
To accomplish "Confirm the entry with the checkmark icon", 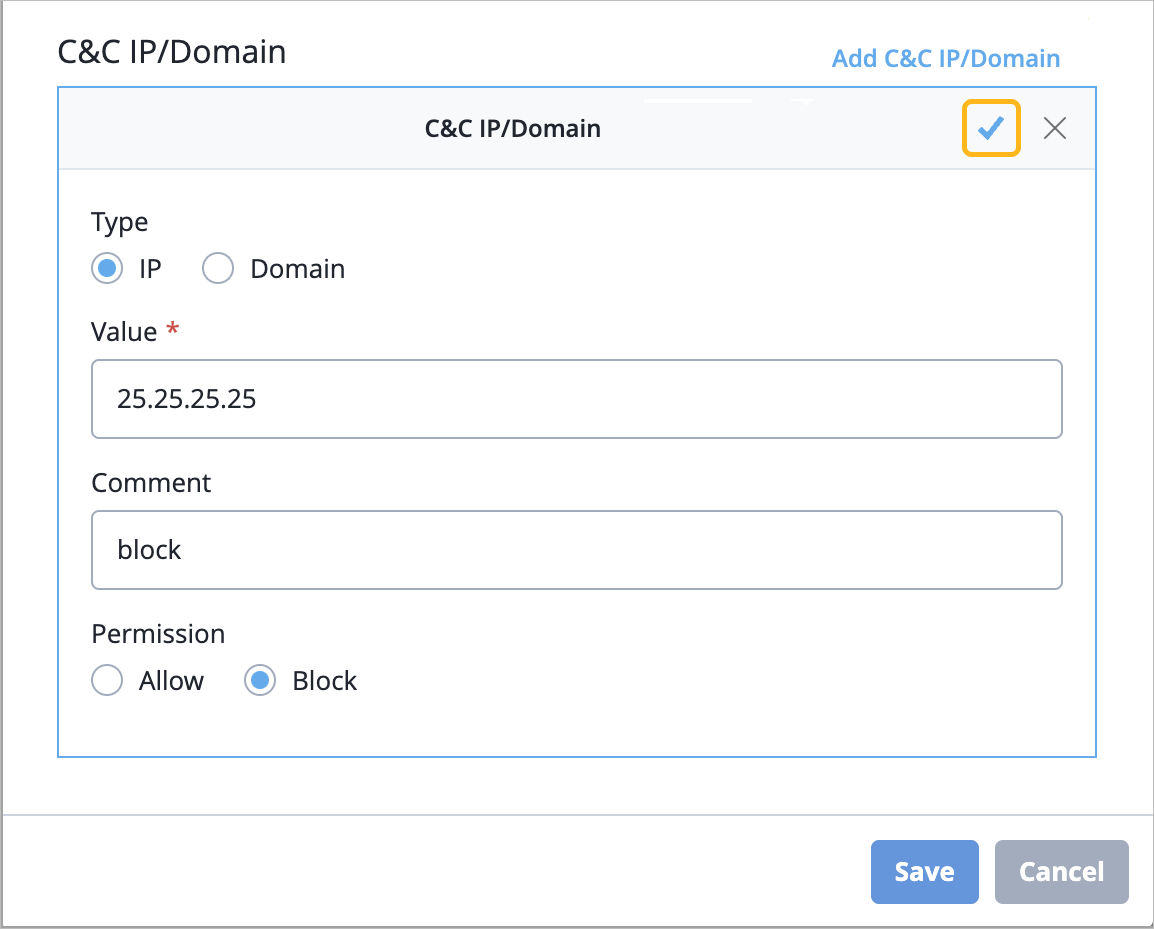I will (990, 128).
